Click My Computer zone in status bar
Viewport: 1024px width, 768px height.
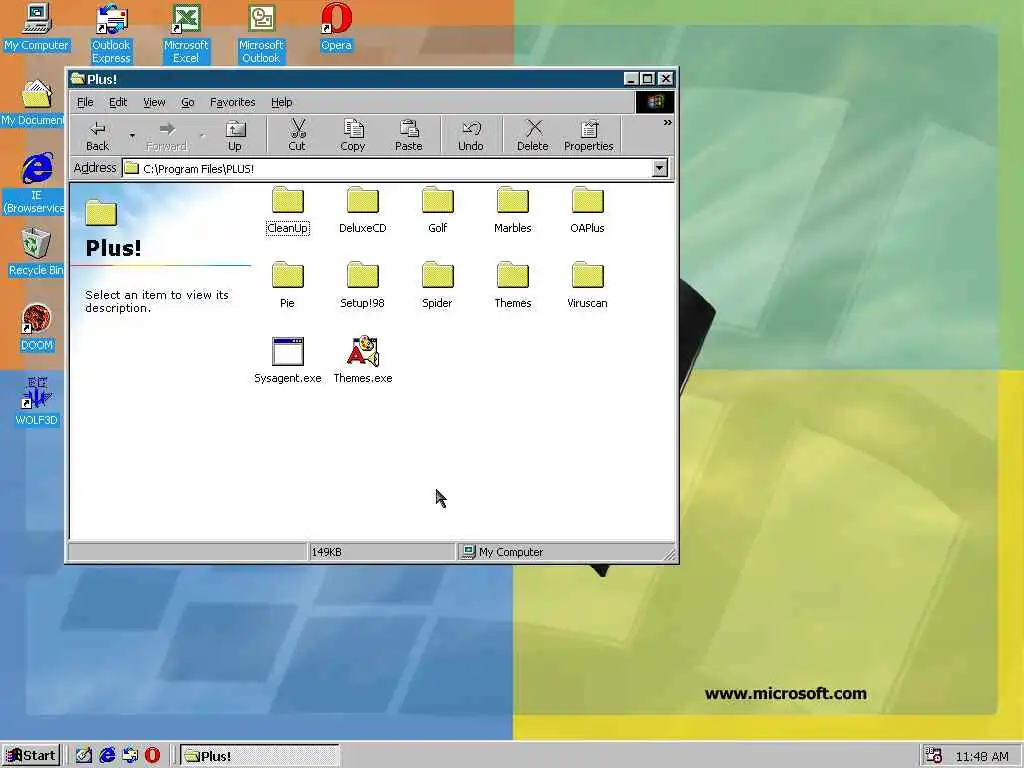(x=566, y=552)
